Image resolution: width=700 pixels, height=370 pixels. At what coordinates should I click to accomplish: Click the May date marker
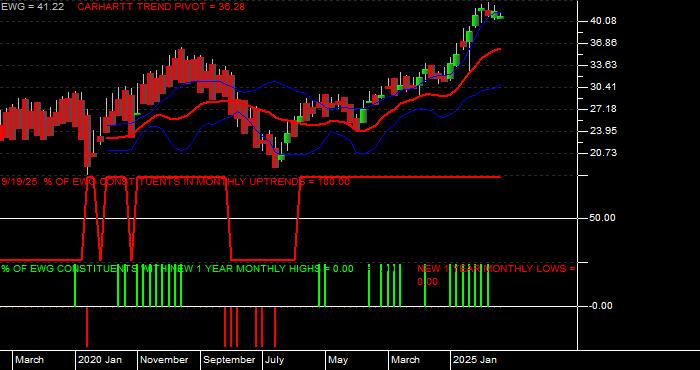click(338, 360)
